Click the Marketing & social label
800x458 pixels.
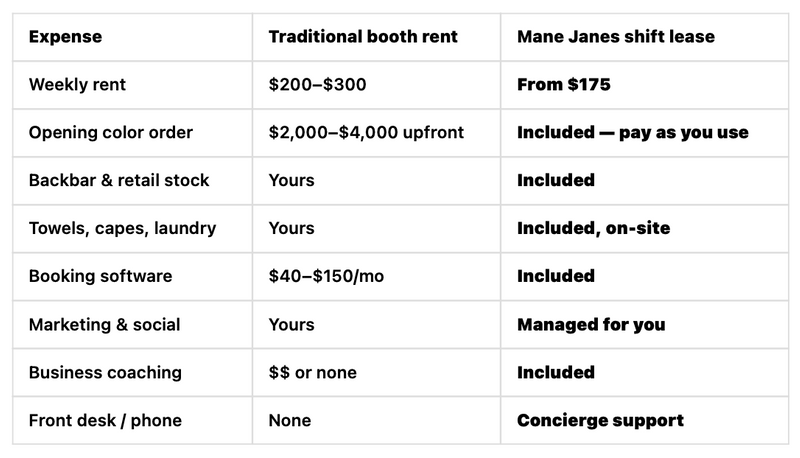click(x=105, y=325)
